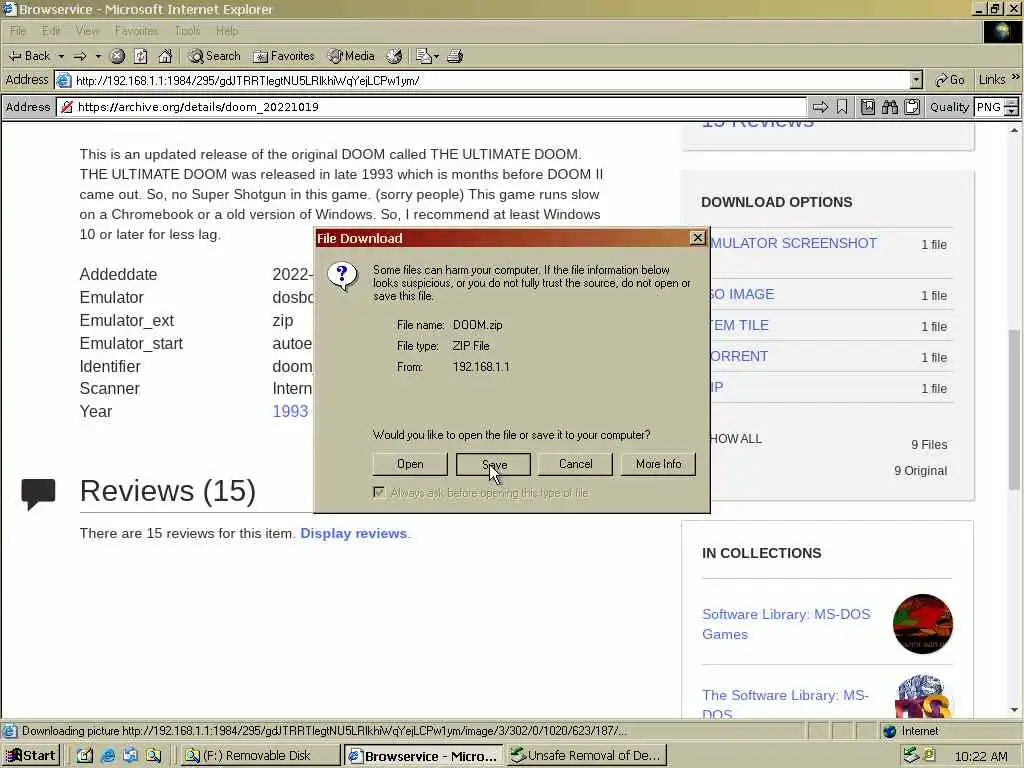Click the Show Desktop quick launch icon

85,756
